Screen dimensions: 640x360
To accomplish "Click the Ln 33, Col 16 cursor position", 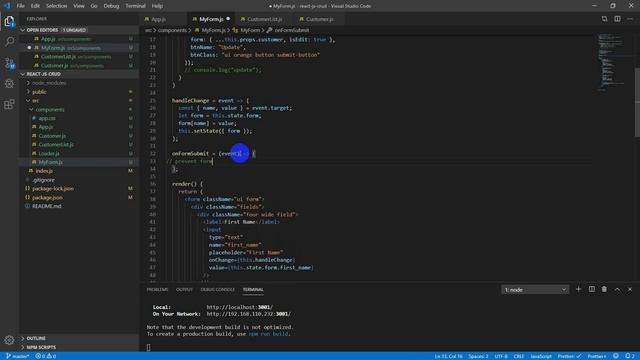I will click(x=448, y=356).
